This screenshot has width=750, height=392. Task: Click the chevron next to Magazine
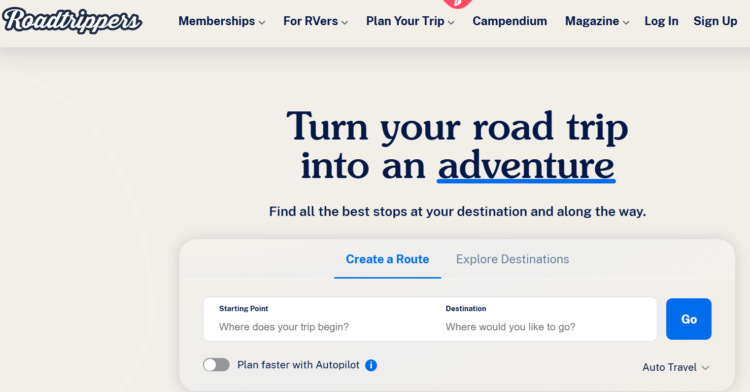click(626, 22)
